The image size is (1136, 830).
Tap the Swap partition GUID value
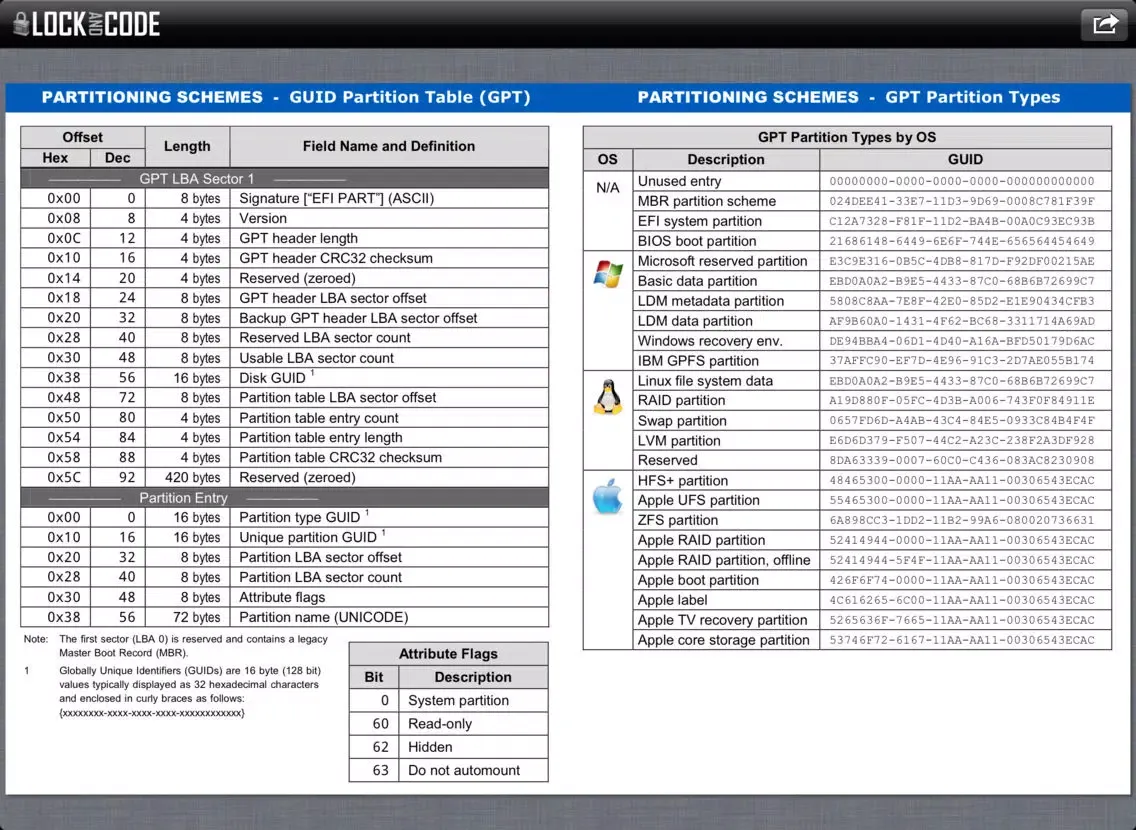[x=961, y=421]
